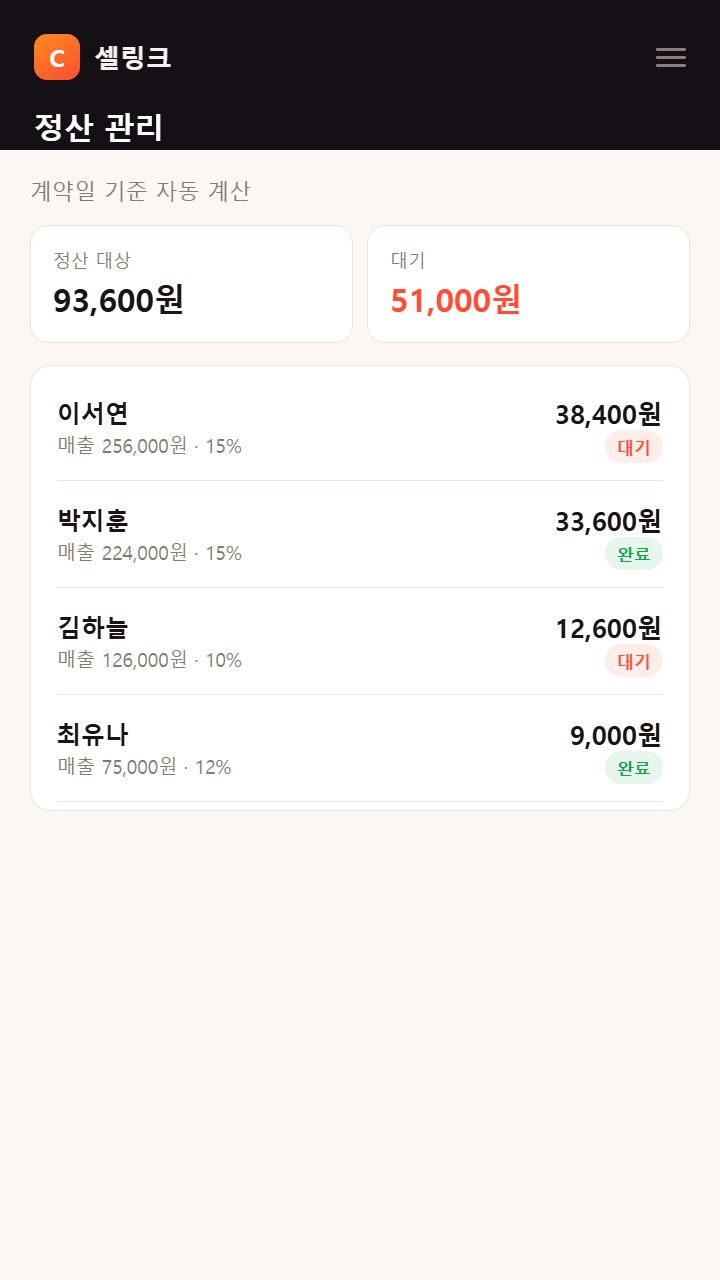
Task: Select the 김하늘 settlement row
Action: 360,641
